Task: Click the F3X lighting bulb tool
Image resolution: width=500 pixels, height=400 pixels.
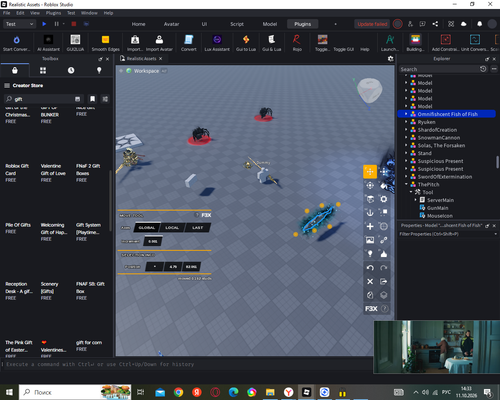Action: (370, 254)
